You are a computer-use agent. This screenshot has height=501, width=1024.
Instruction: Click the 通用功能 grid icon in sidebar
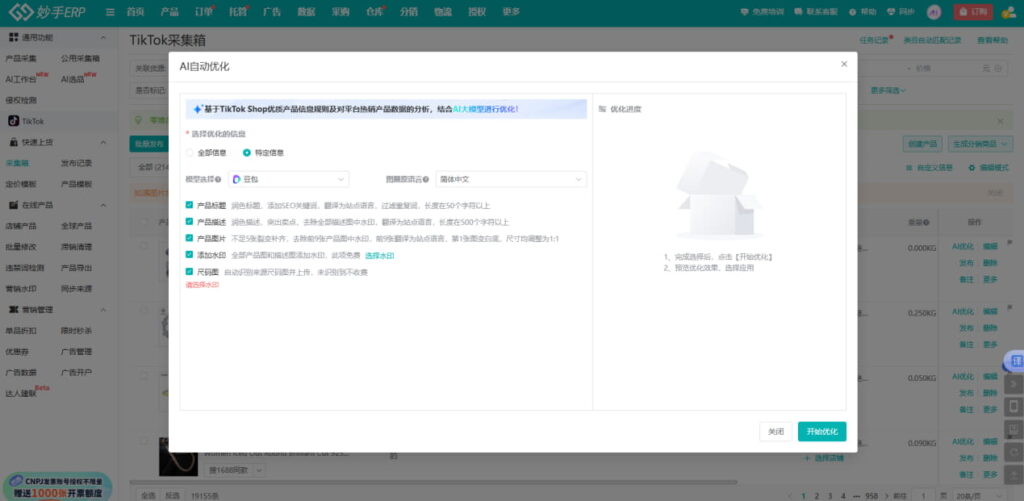[13, 37]
